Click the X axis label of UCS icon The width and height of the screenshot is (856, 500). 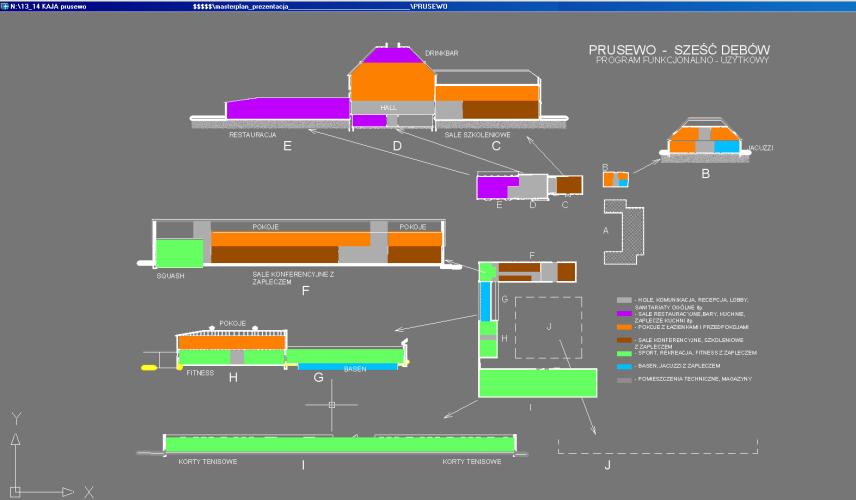(89, 492)
